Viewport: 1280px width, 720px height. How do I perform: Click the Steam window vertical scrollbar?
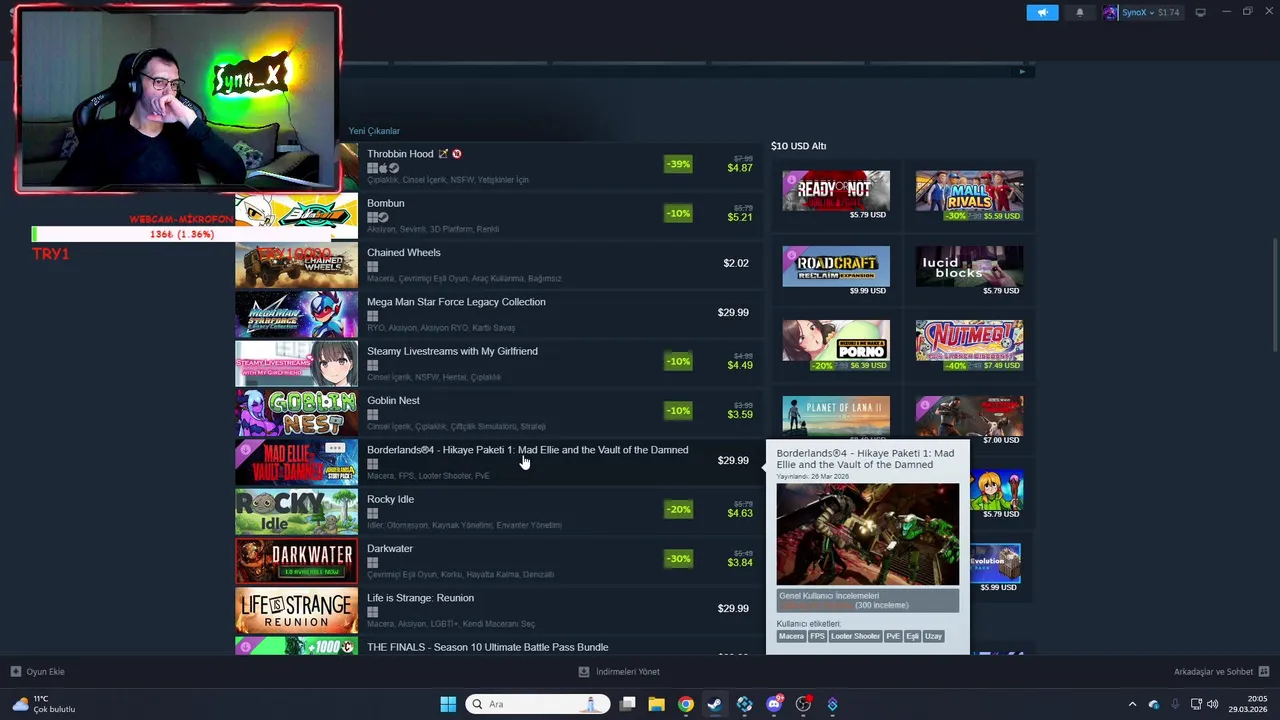(1274, 295)
